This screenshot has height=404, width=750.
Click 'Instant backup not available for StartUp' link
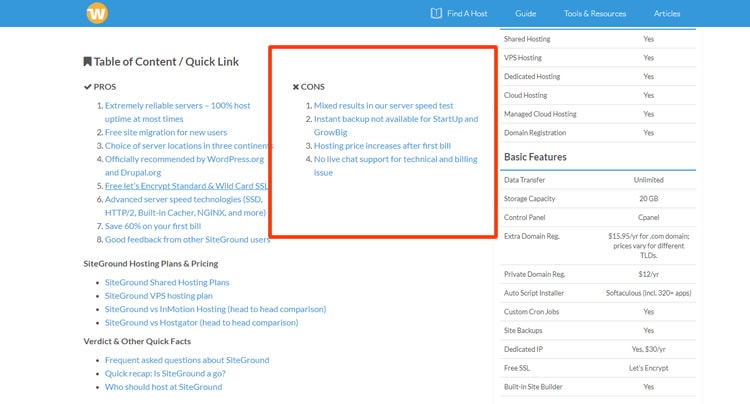pyautogui.click(x=396, y=125)
